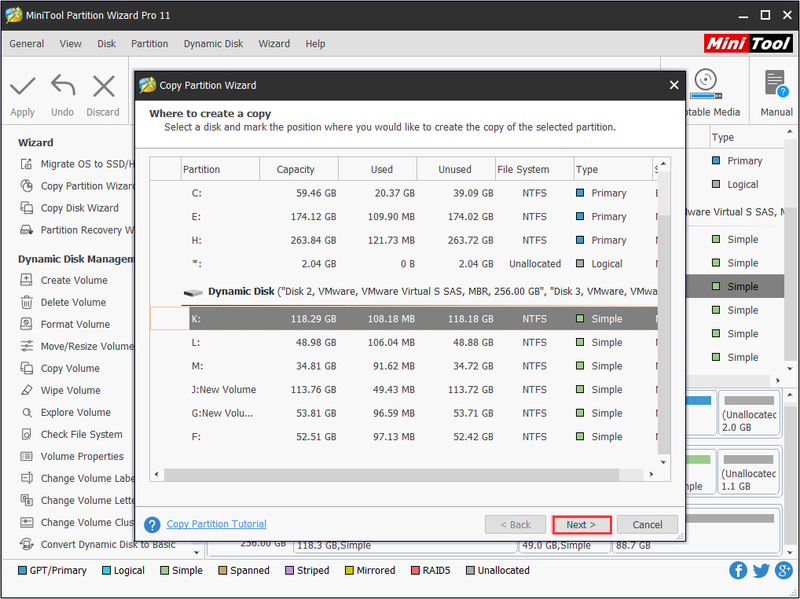Click the Discard X icon
800x599 pixels.
click(104, 86)
